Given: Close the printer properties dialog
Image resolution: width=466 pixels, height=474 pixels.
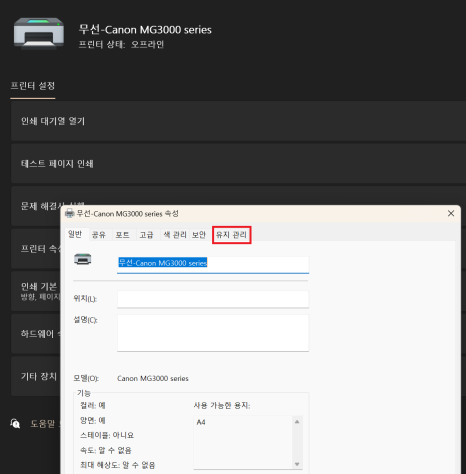Looking at the screenshot, I should tap(451, 213).
